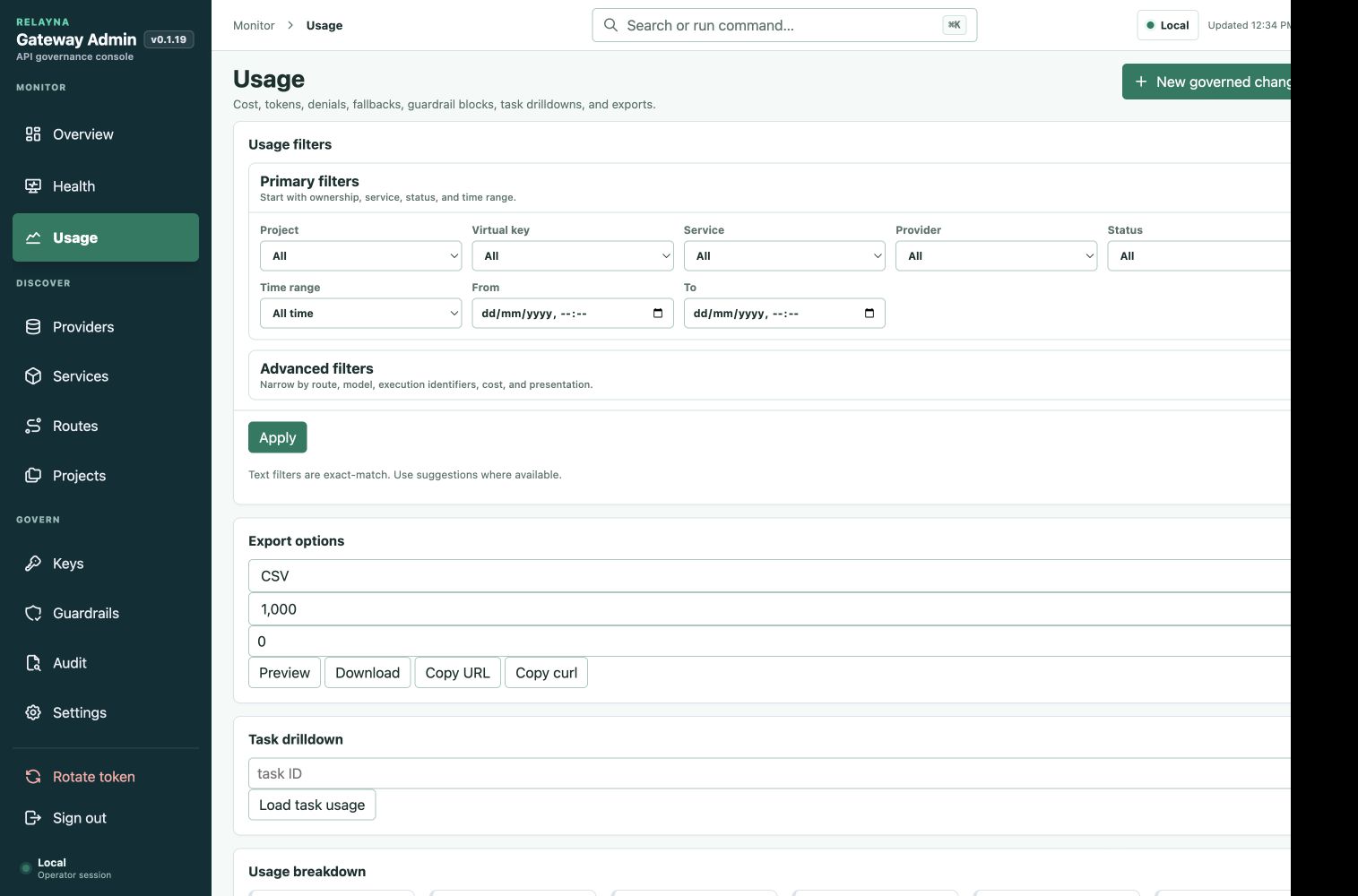Click the Sign out arrow icon

pos(33,818)
